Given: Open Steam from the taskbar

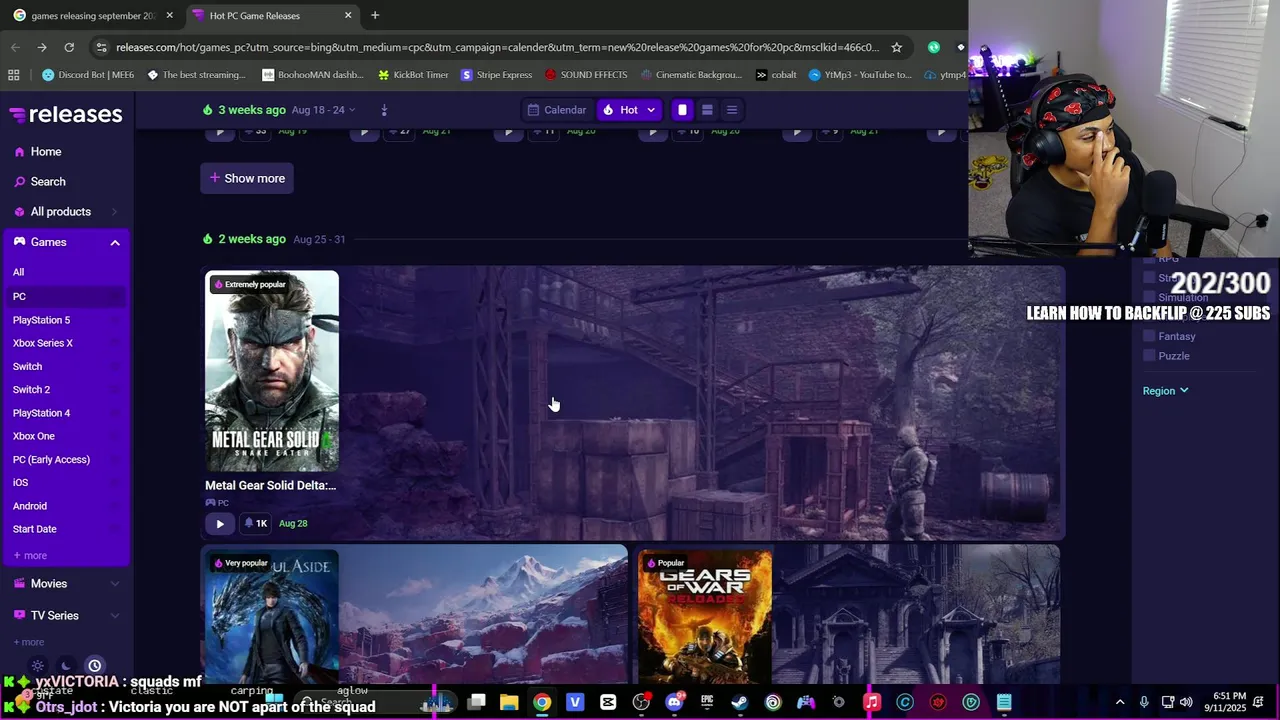Looking at the screenshot, I should click(739, 702).
